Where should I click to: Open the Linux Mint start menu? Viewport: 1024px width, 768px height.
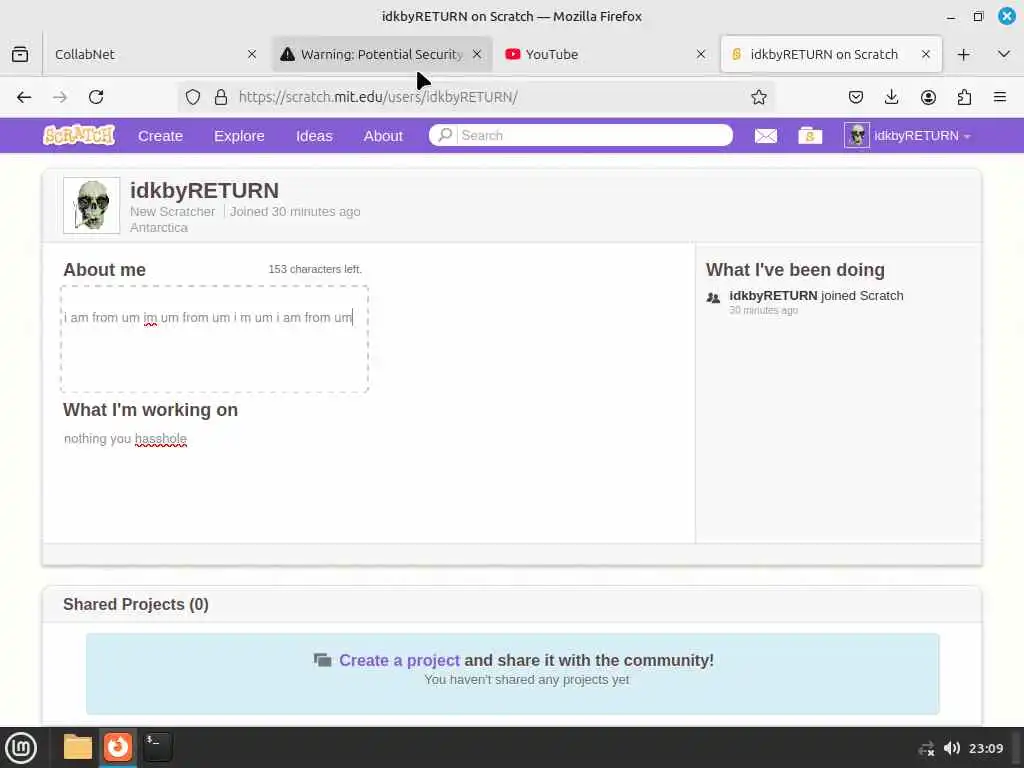point(21,747)
